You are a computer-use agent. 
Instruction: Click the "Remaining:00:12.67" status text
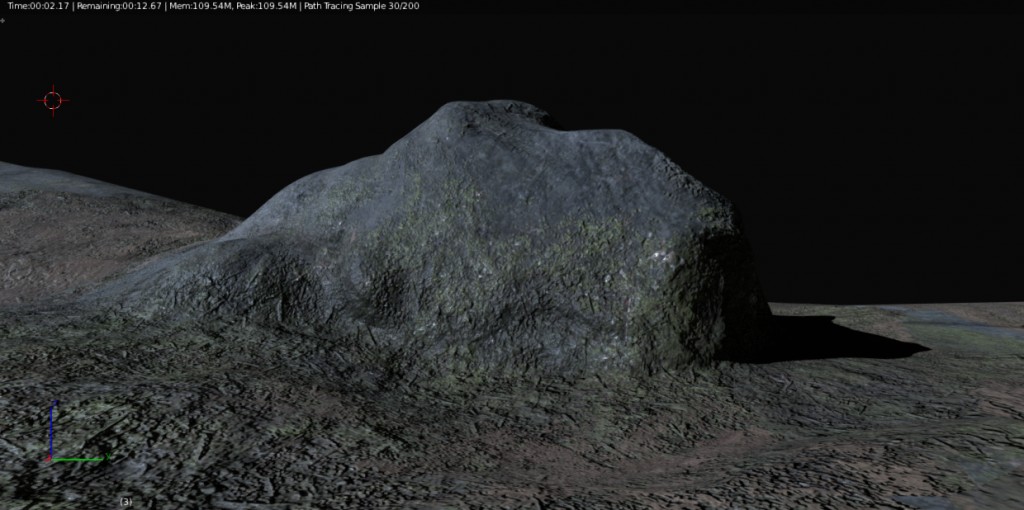point(119,6)
